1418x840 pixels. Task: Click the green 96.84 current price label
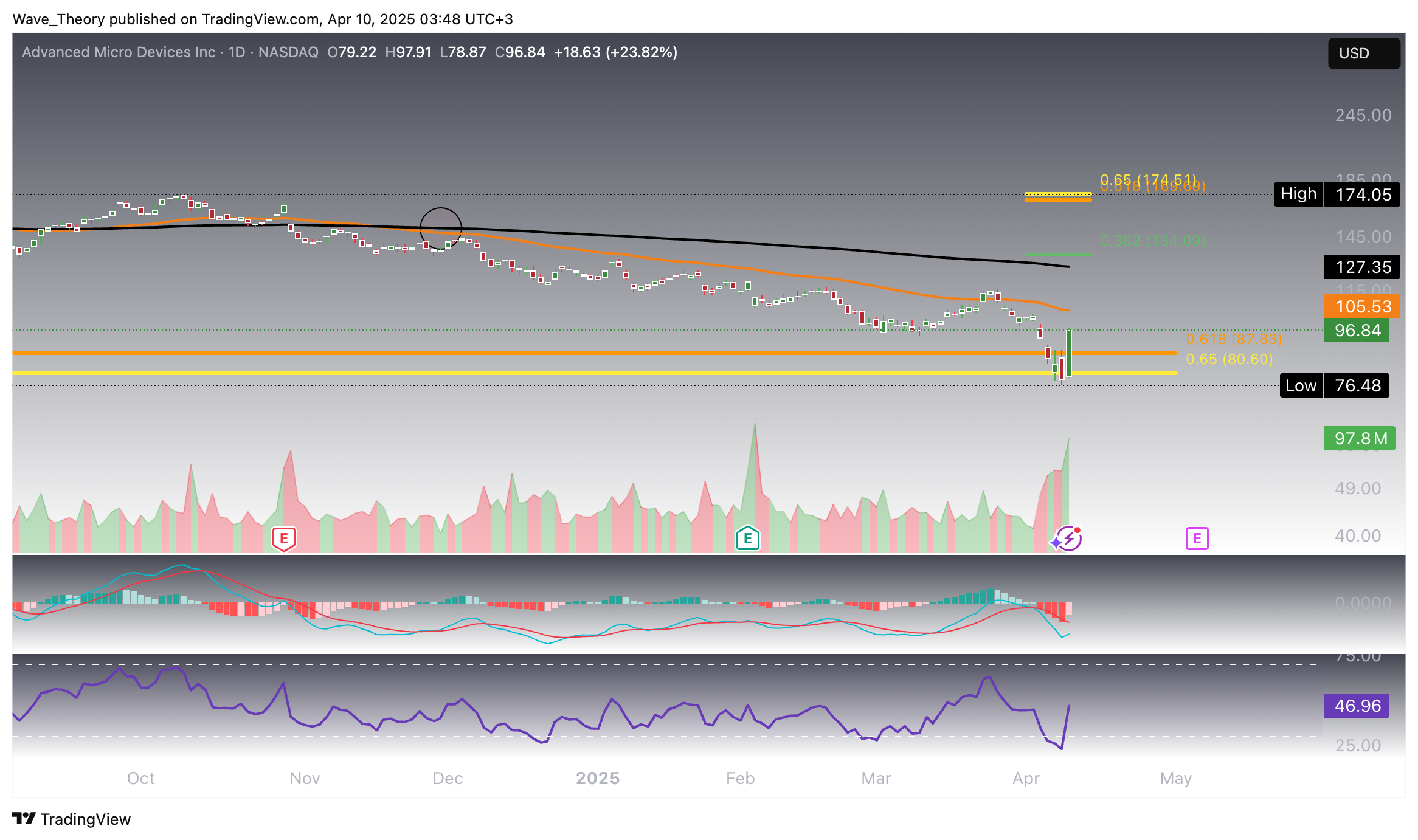[x=1357, y=330]
